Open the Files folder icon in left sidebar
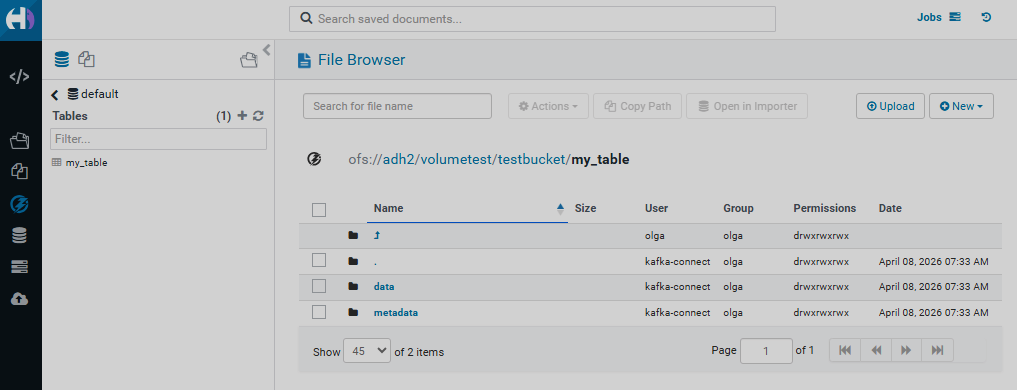 [x=19, y=140]
